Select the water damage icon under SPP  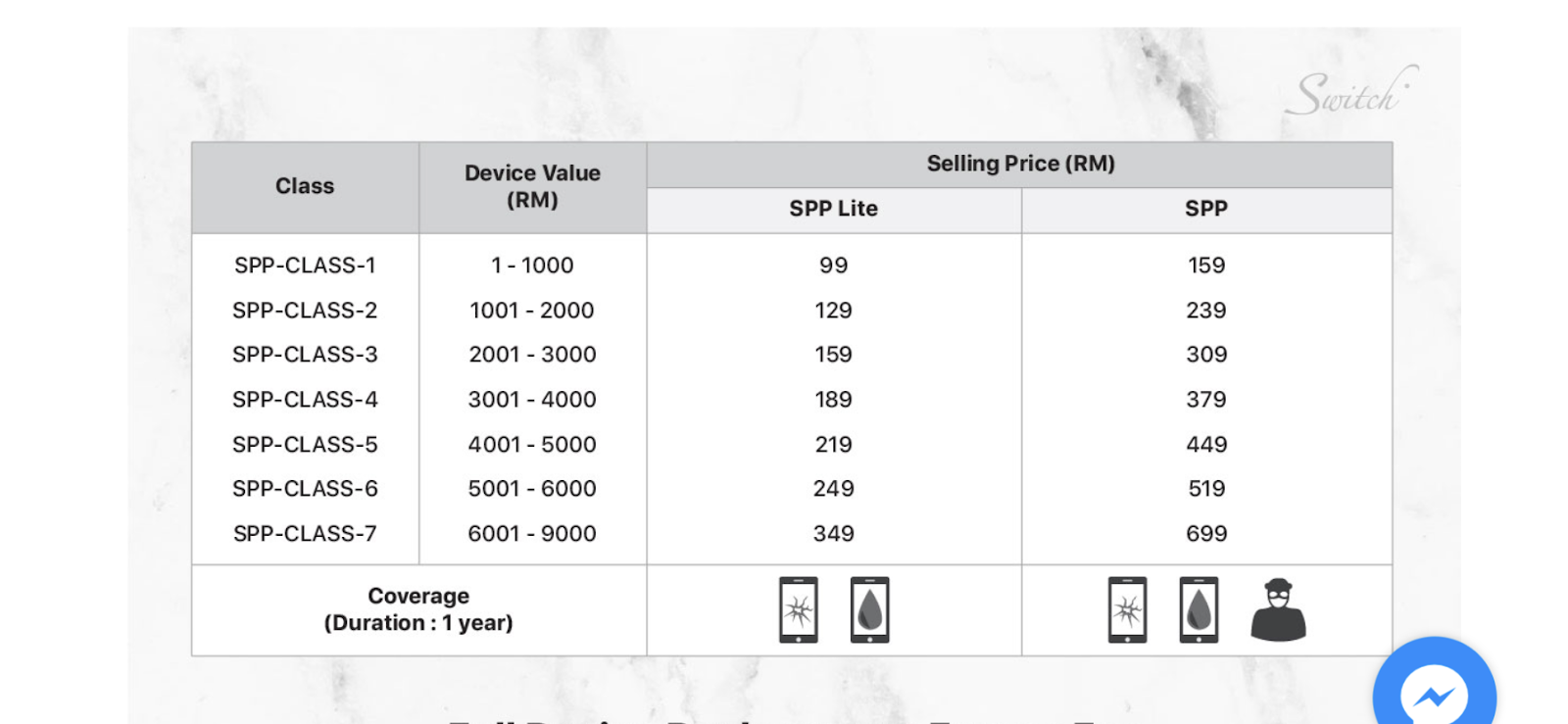click(1198, 608)
